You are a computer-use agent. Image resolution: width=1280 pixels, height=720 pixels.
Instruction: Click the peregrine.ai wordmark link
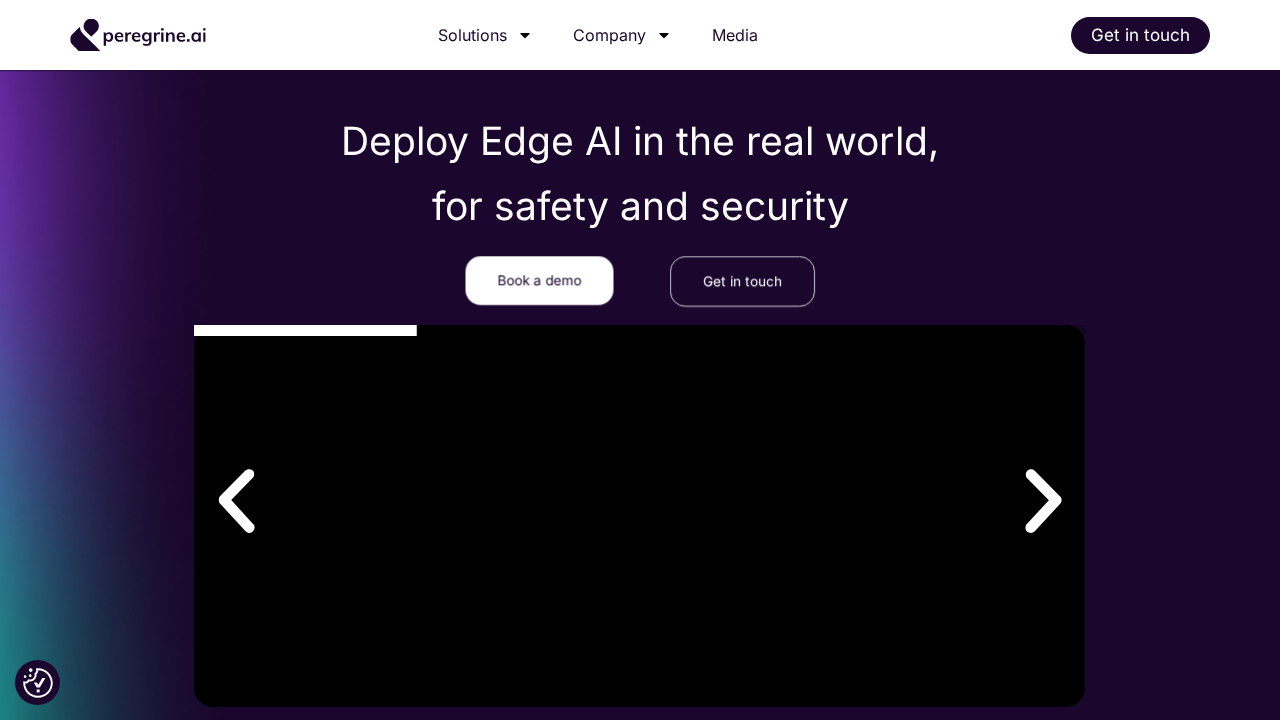coord(155,35)
